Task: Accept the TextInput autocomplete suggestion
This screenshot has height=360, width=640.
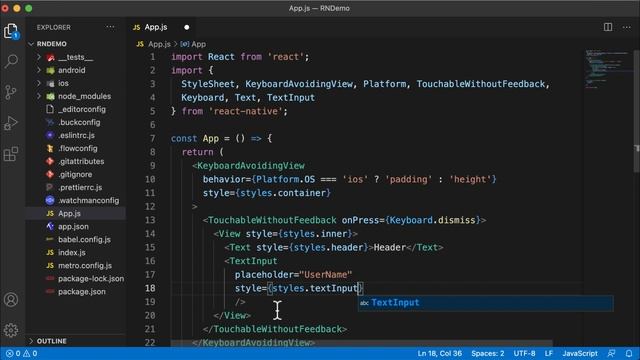Action: coord(485,303)
